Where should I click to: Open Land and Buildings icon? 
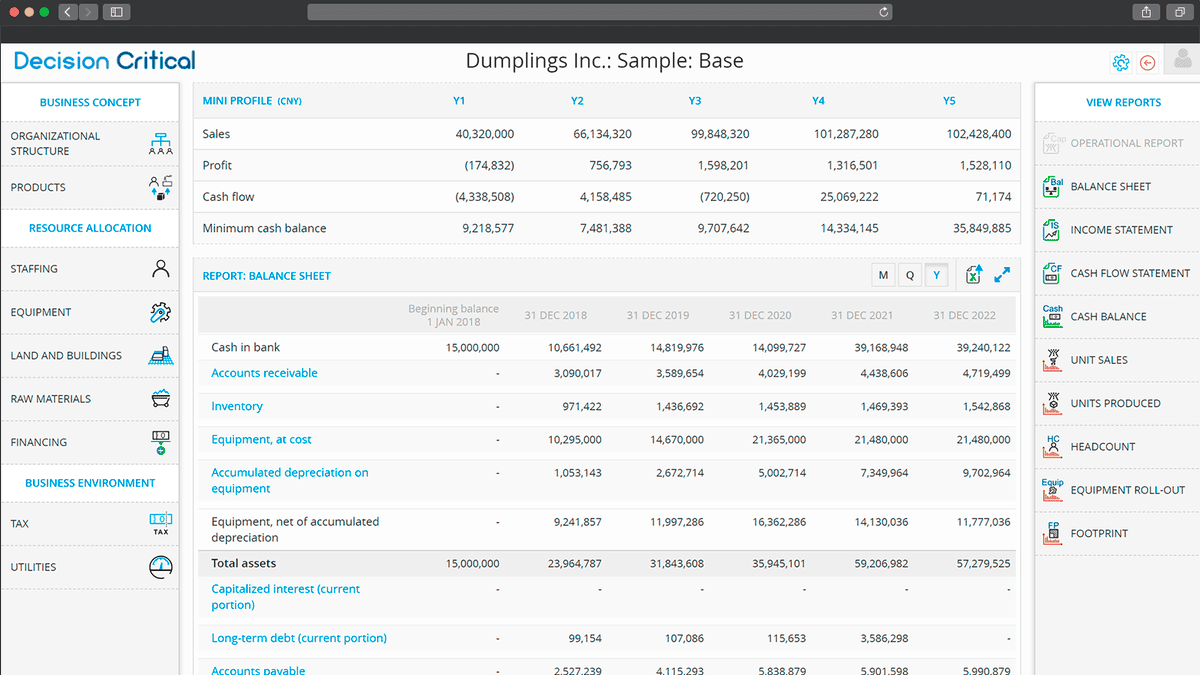pyautogui.click(x=160, y=355)
